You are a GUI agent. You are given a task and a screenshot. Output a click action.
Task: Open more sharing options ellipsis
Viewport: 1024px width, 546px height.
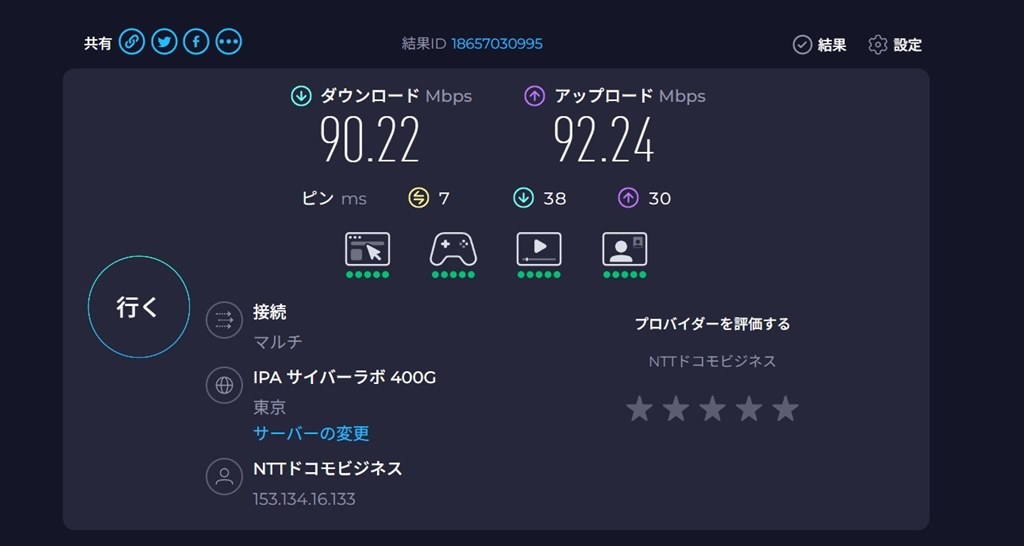pos(229,42)
